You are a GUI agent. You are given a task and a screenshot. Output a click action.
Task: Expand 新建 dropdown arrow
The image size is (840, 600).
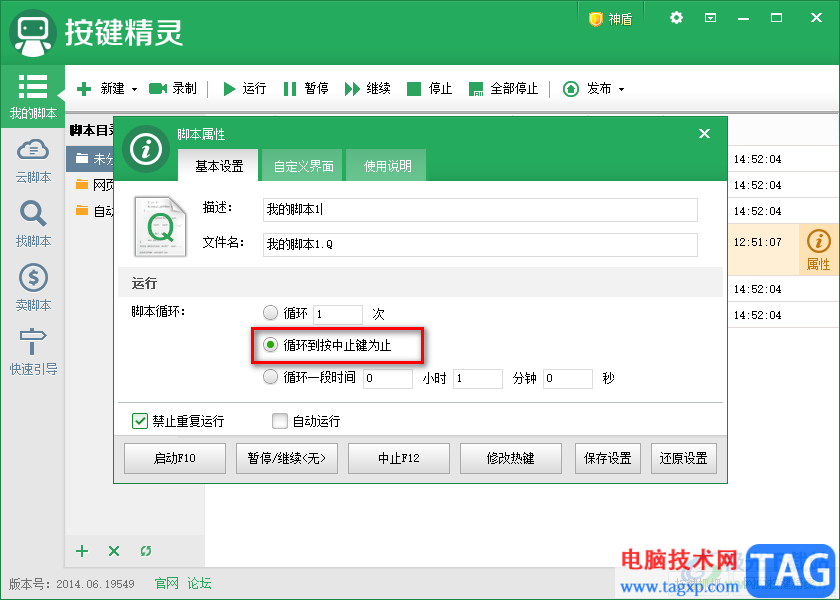[x=134, y=89]
